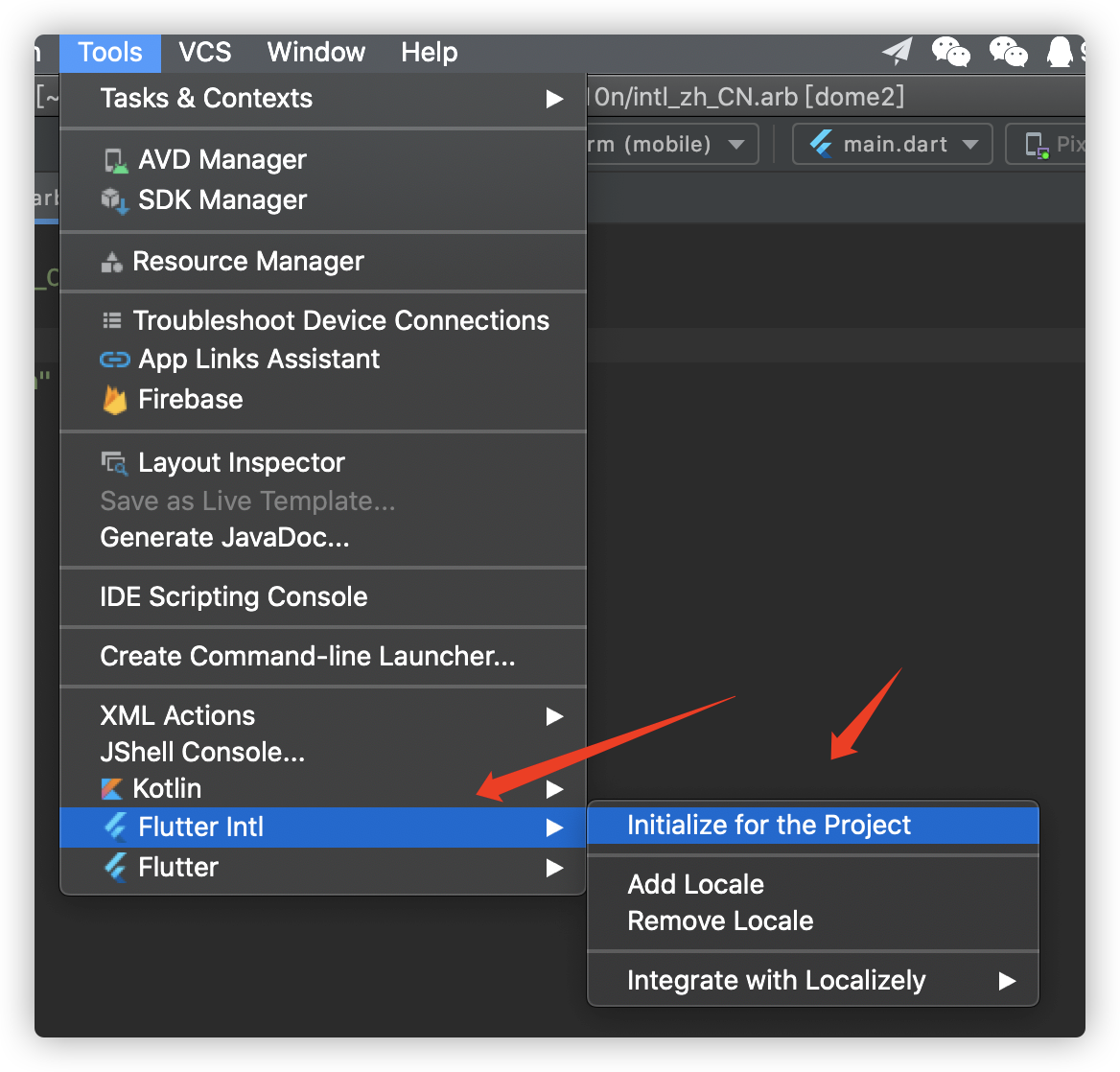Click the QQ penguin icon in menu bar
The image size is (1120, 1072).
(1060, 52)
